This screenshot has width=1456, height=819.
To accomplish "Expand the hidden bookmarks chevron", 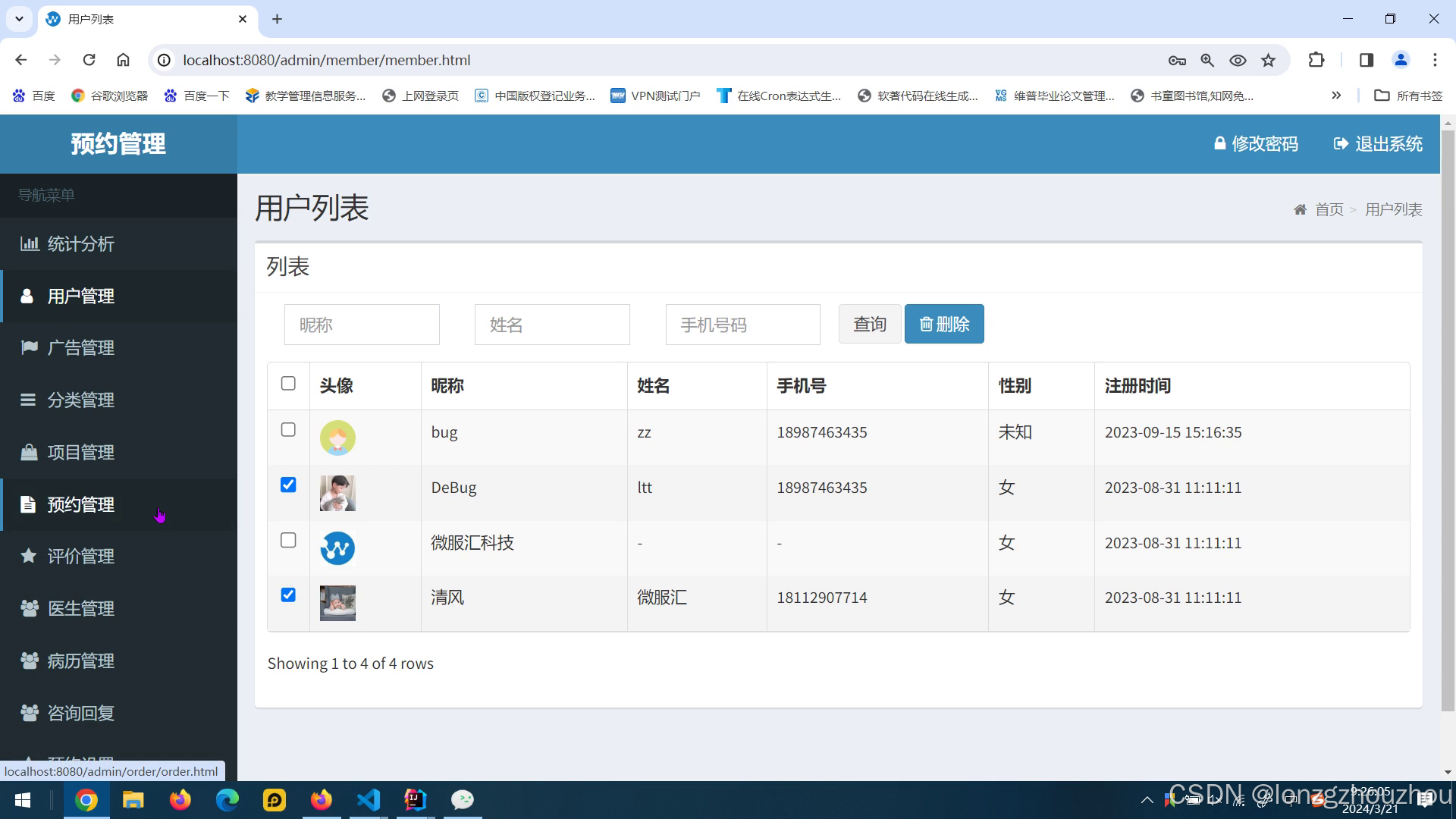I will [x=1336, y=96].
